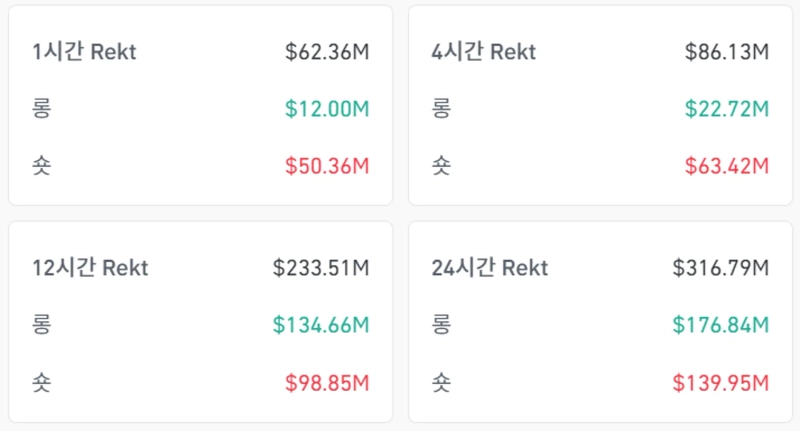Select the 12시간 total $233.51M value
This screenshot has width=800, height=431.
pyautogui.click(x=321, y=268)
